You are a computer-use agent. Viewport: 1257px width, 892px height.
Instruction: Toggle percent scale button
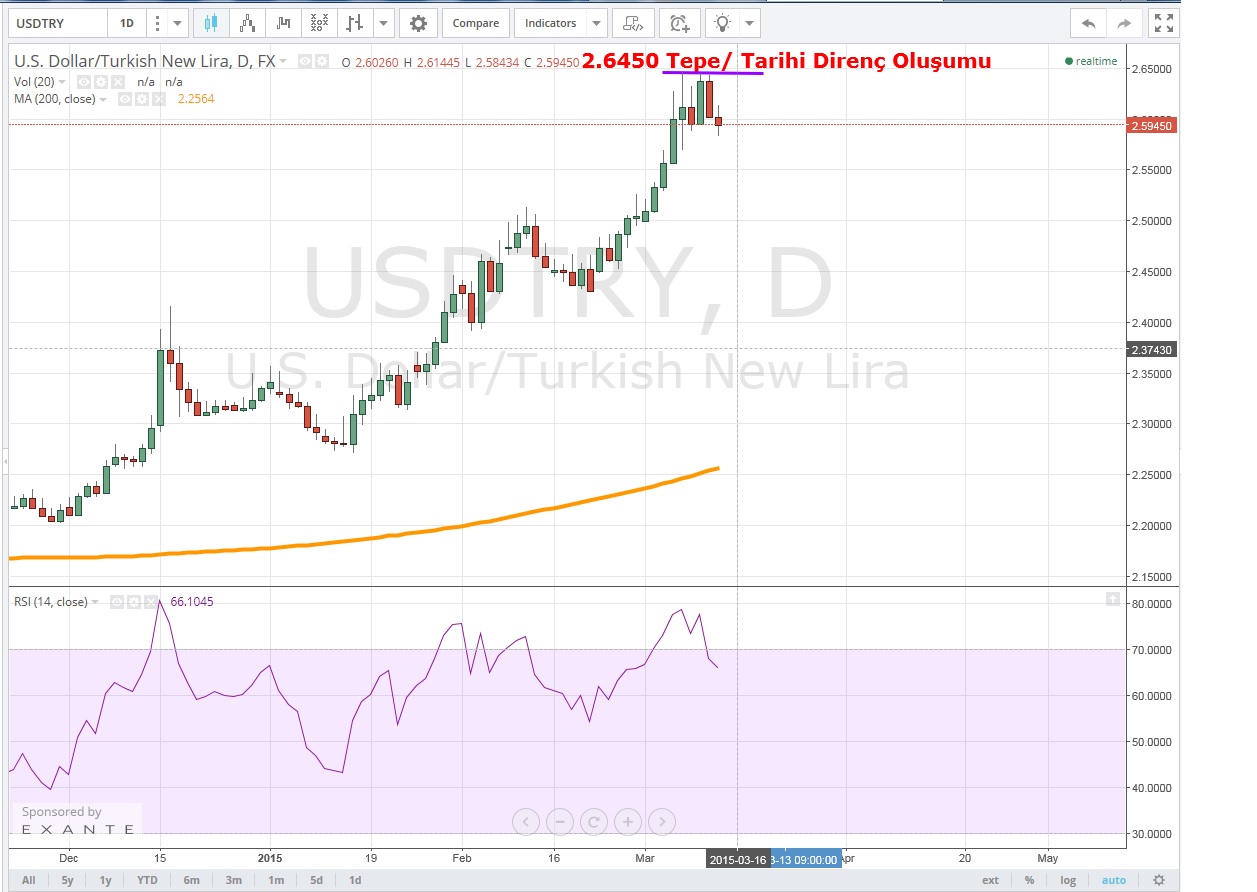(1029, 880)
